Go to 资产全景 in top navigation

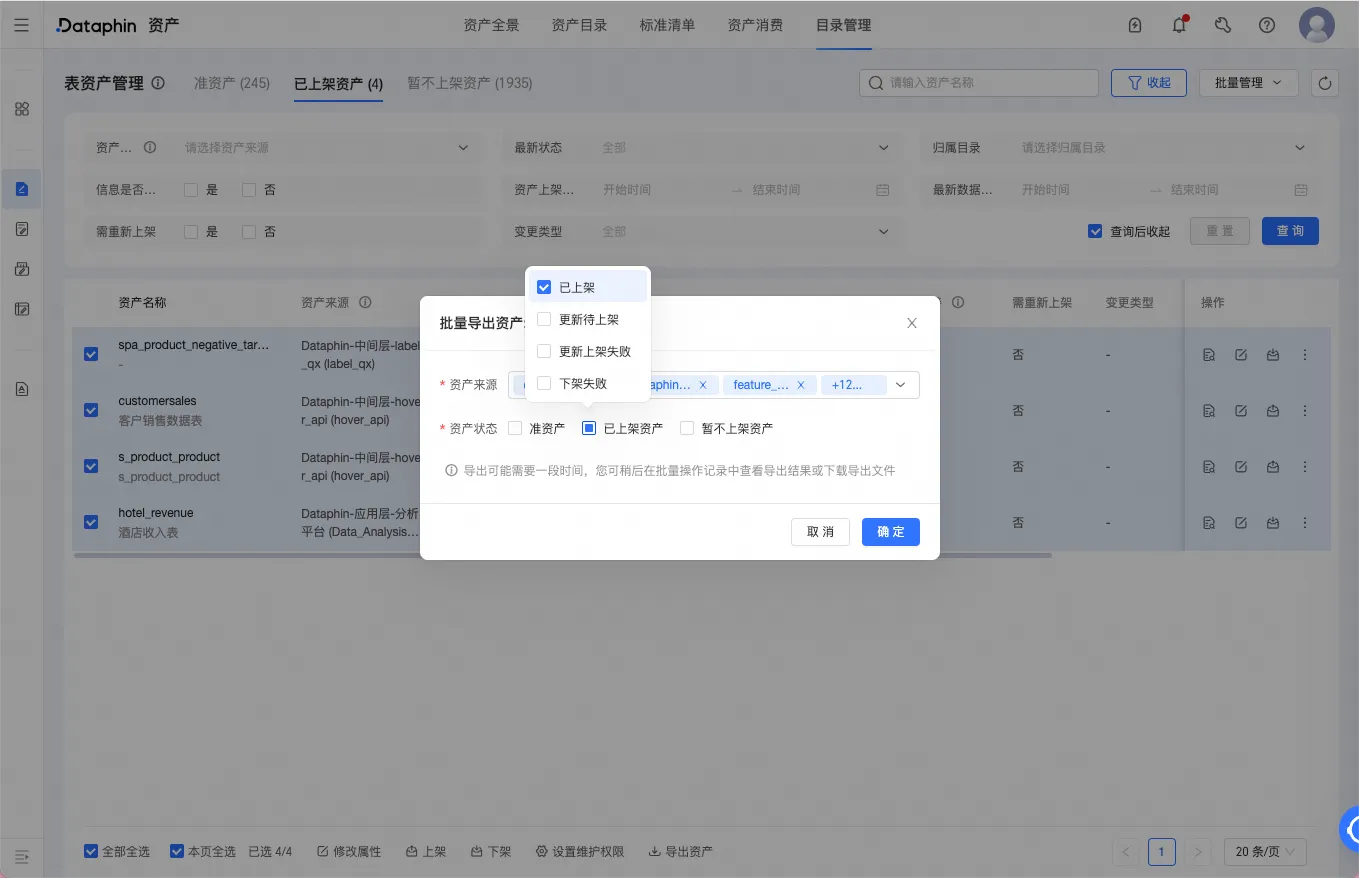point(492,25)
